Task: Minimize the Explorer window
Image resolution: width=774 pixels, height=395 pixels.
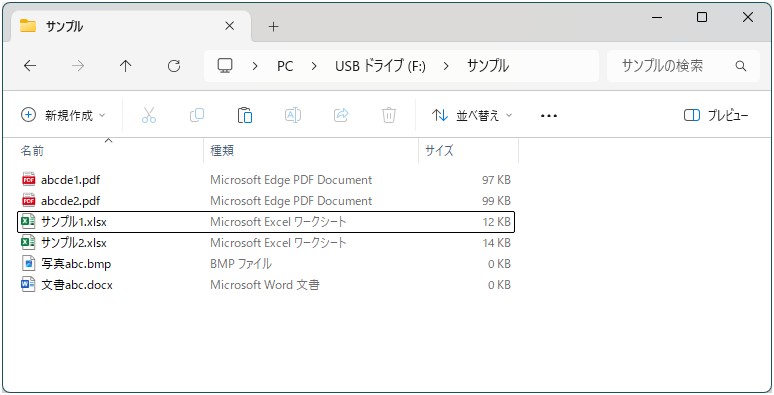Action: pyautogui.click(x=657, y=17)
